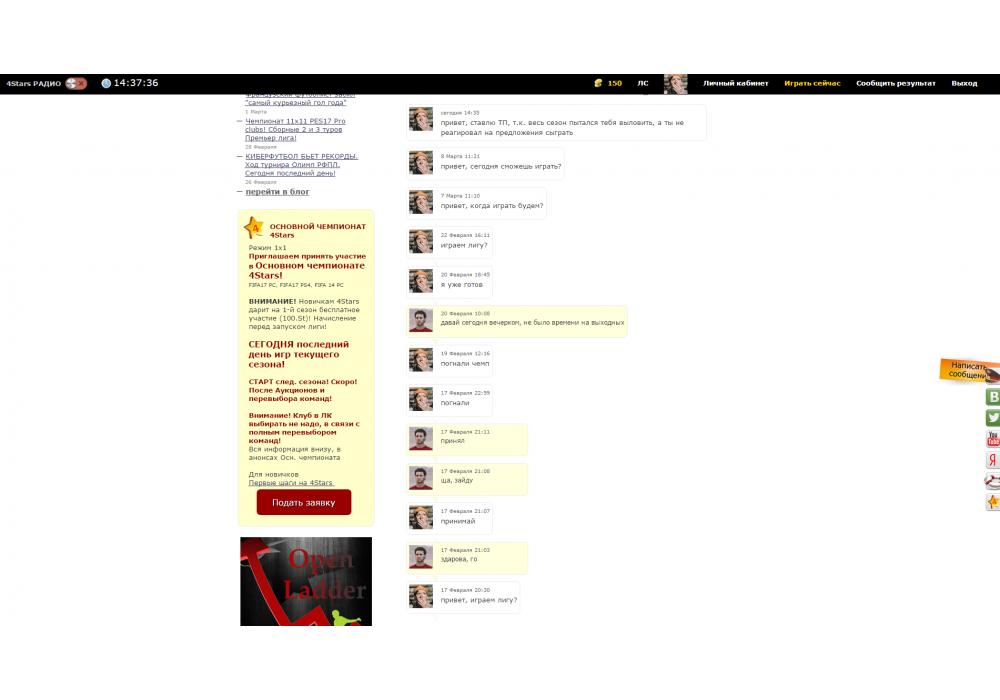1000x700 pixels.
Task: Click avatar beside 'погнали чемп' message
Action: click(421, 360)
